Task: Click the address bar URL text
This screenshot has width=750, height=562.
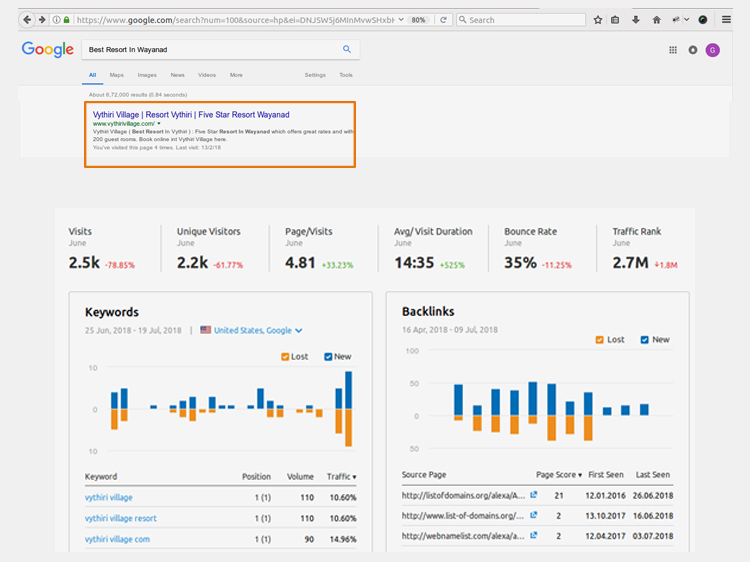Action: [x=236, y=20]
